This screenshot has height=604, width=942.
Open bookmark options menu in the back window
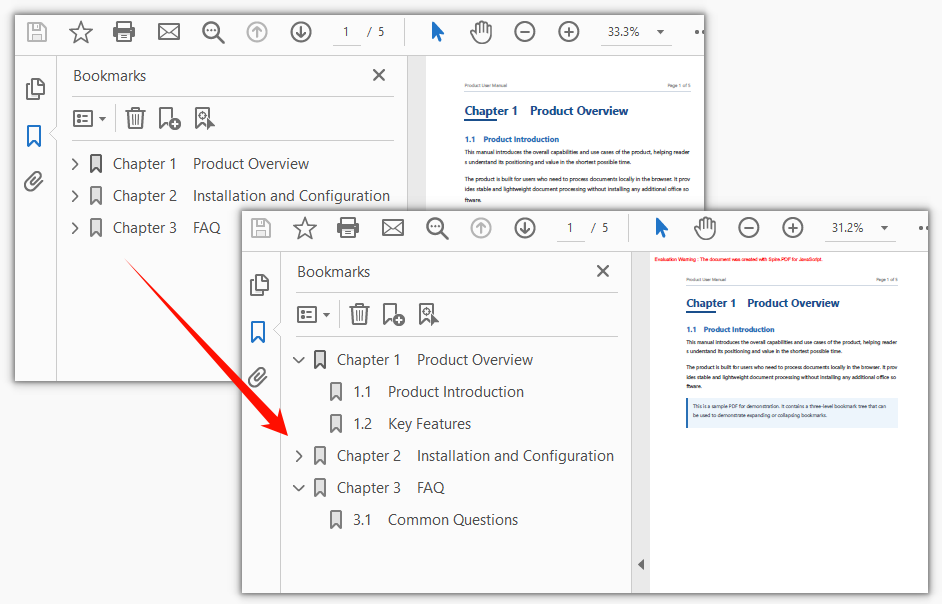[89, 118]
